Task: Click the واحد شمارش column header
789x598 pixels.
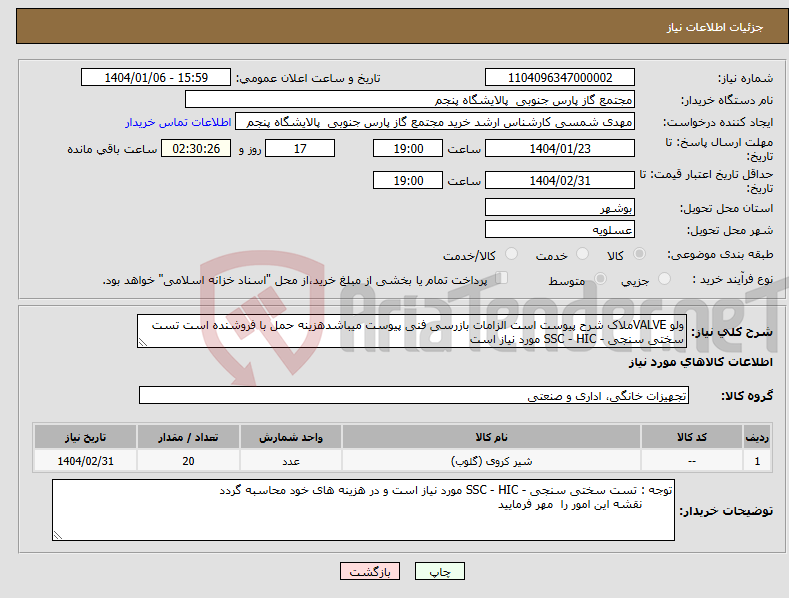Action: point(291,436)
